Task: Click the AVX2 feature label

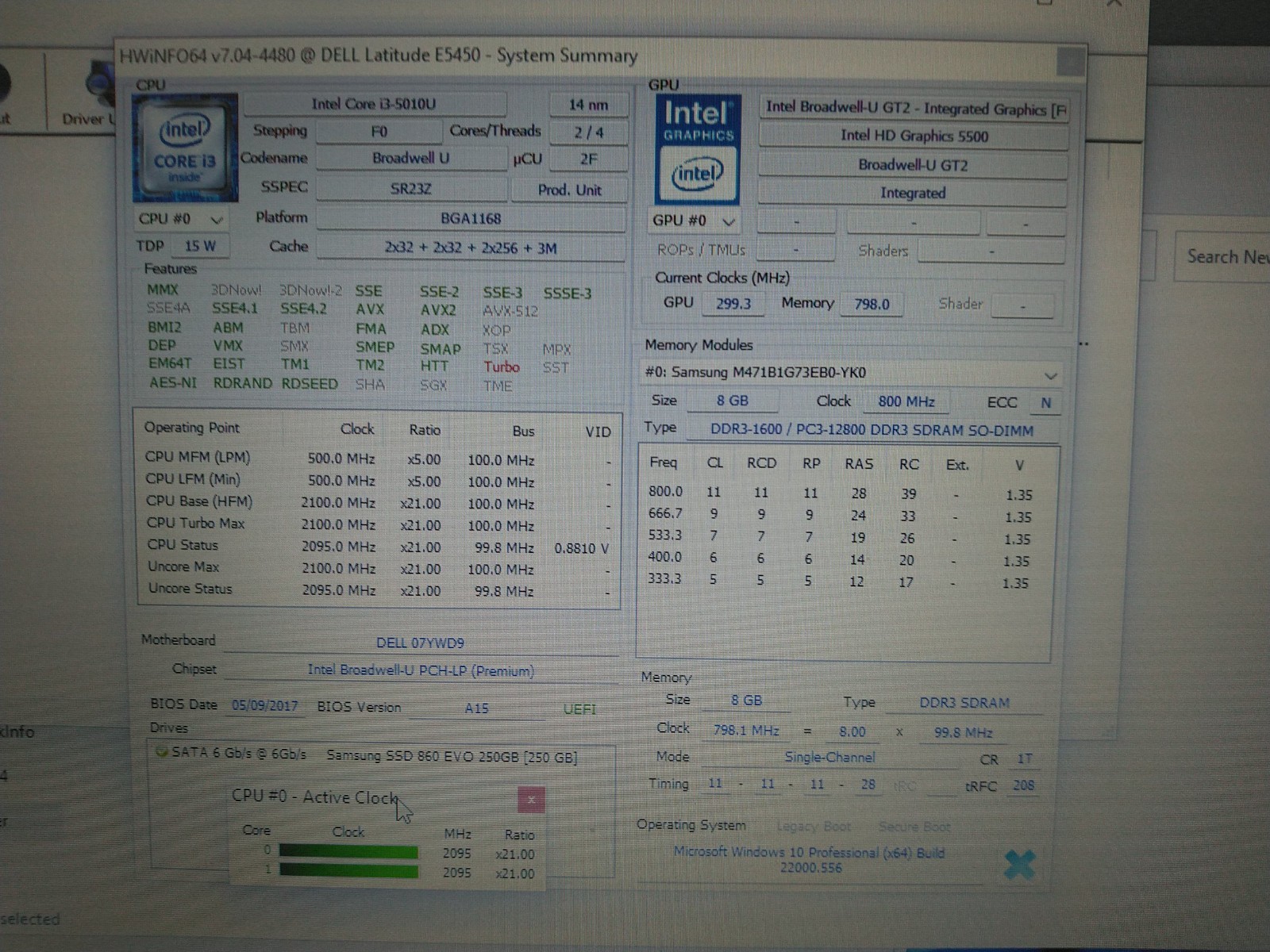Action: click(438, 311)
